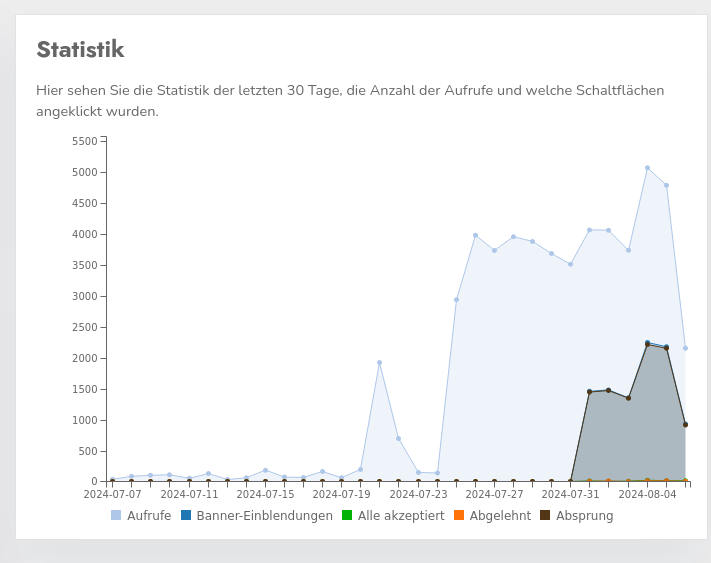Image resolution: width=711 pixels, height=563 pixels.
Task: Click the 2024-08-04 x-axis date label
Action: pyautogui.click(x=647, y=494)
